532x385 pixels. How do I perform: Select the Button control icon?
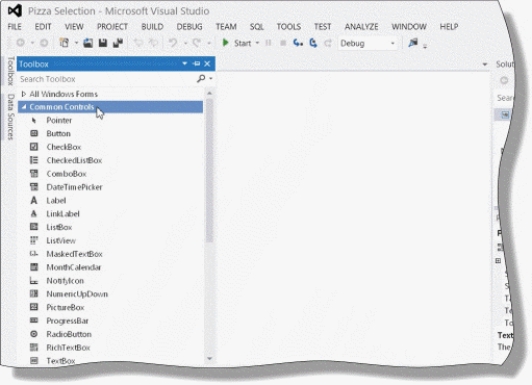(x=34, y=134)
